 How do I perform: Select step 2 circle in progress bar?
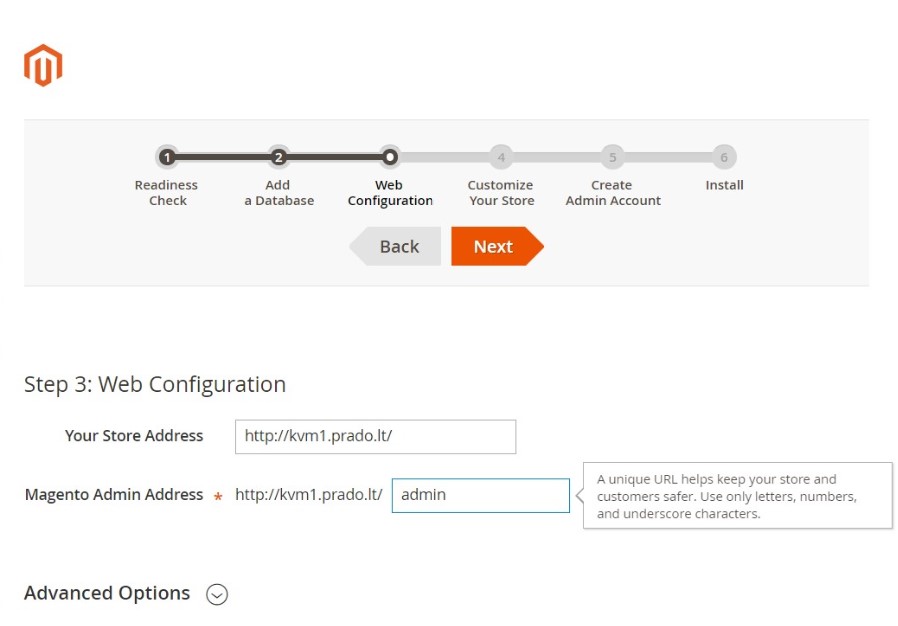[278, 157]
